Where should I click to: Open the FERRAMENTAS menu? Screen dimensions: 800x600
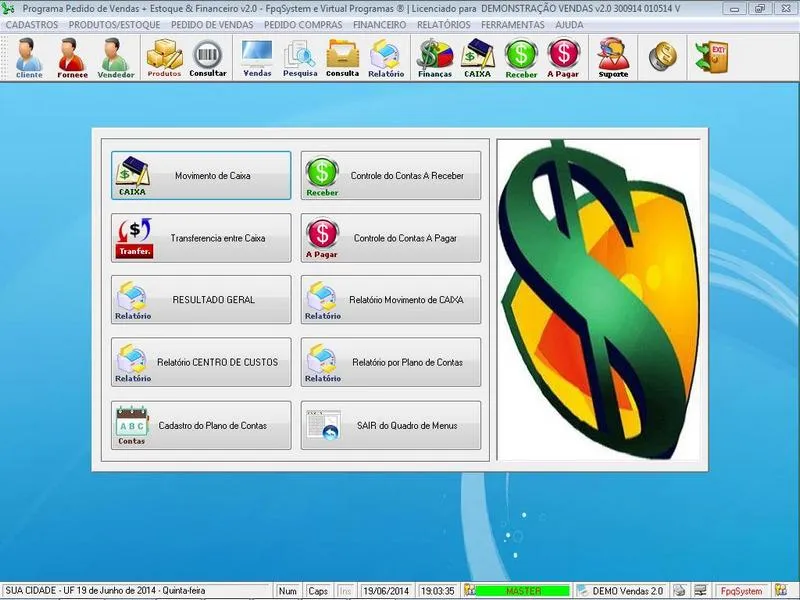(513, 25)
